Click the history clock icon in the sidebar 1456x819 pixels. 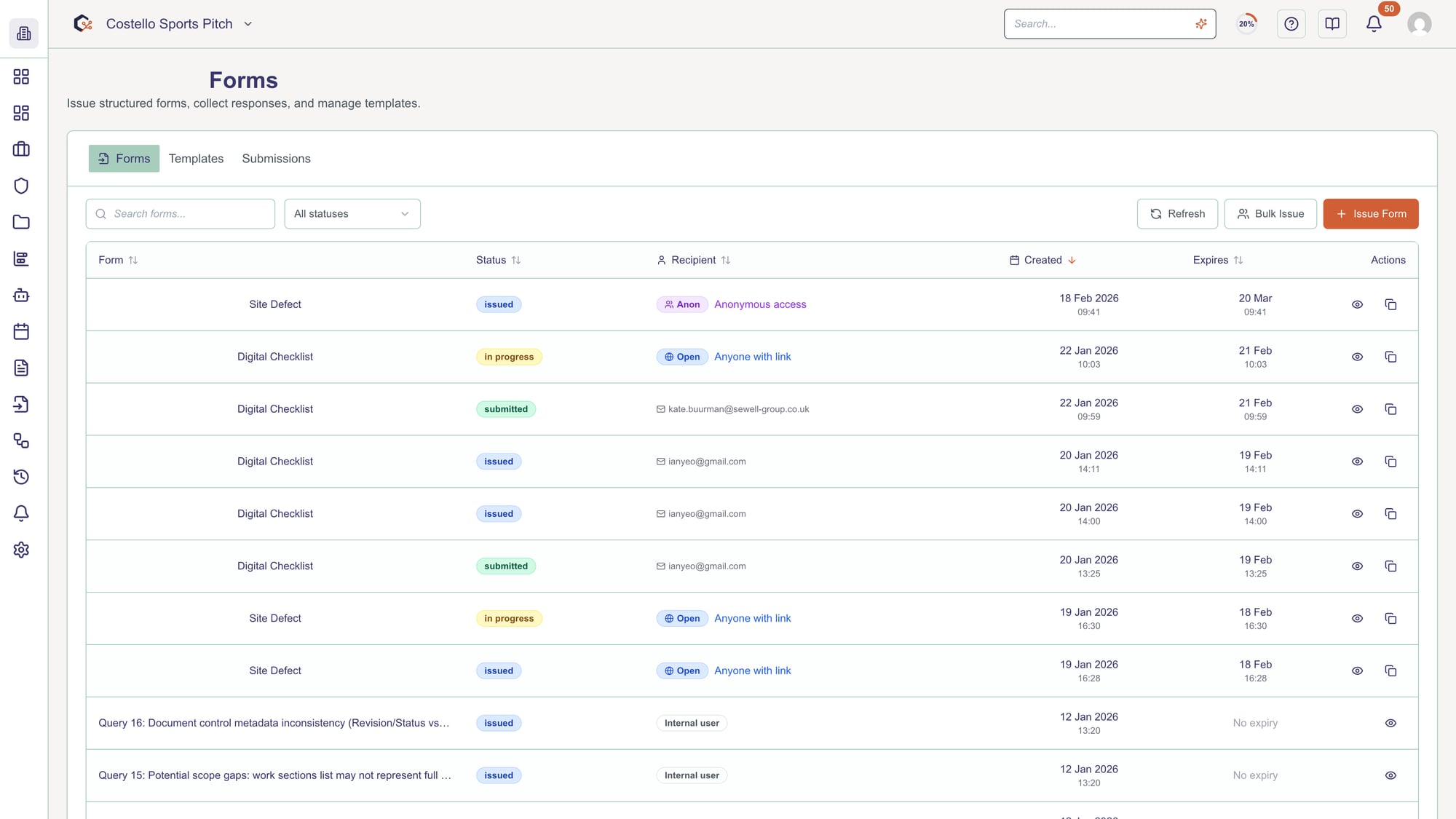21,477
